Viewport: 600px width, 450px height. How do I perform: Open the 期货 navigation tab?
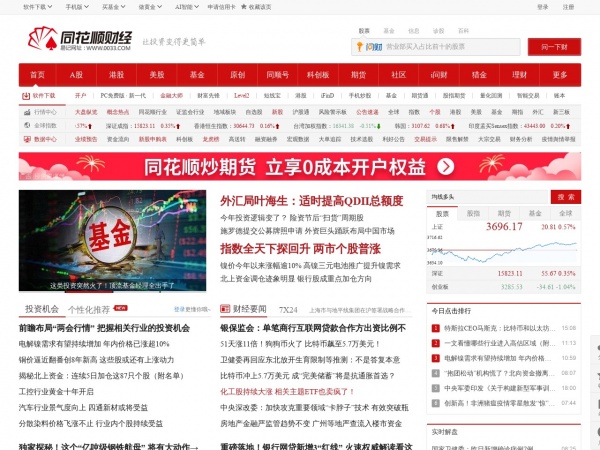tap(359, 75)
